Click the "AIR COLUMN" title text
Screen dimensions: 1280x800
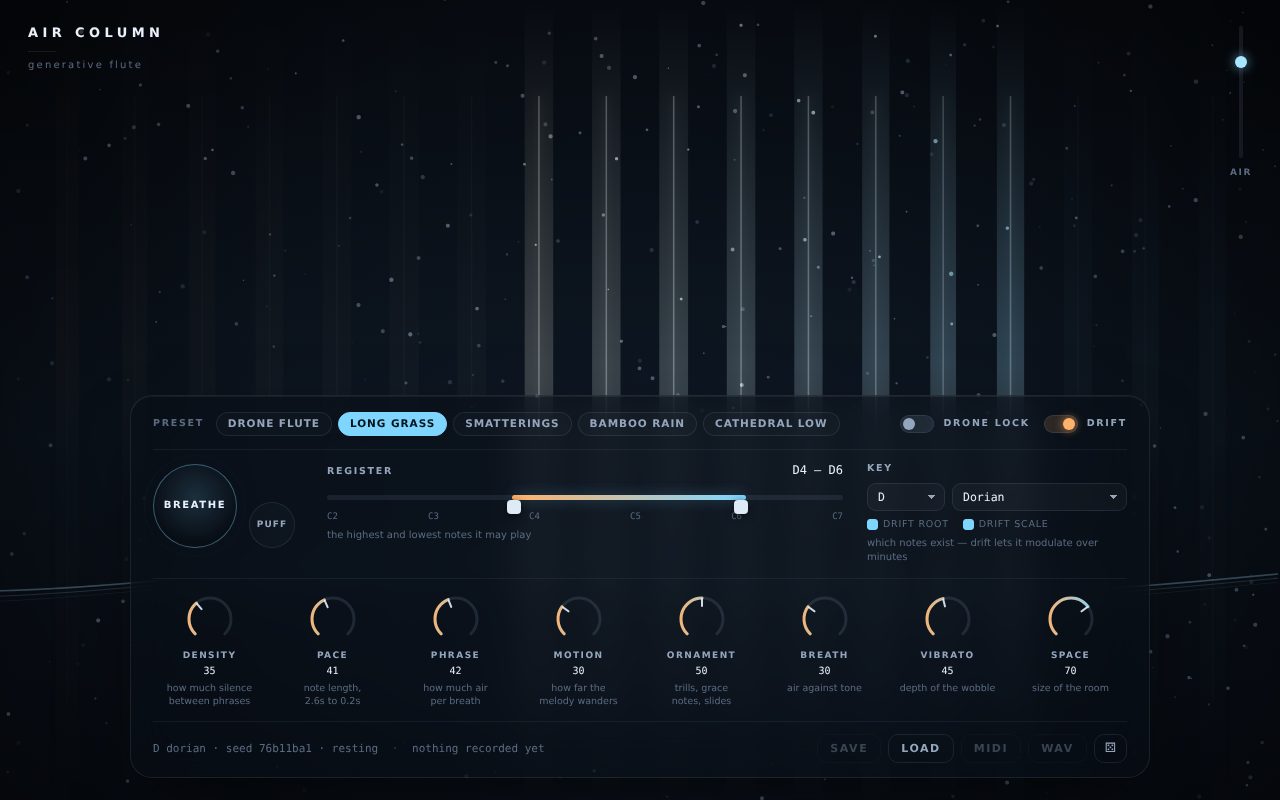[x=95, y=33]
